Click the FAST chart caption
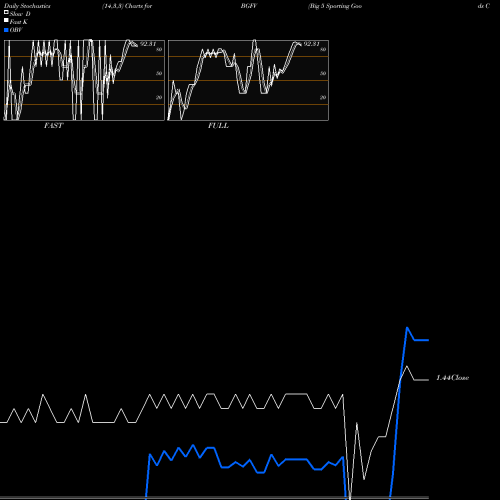500x500 pixels. point(53,126)
